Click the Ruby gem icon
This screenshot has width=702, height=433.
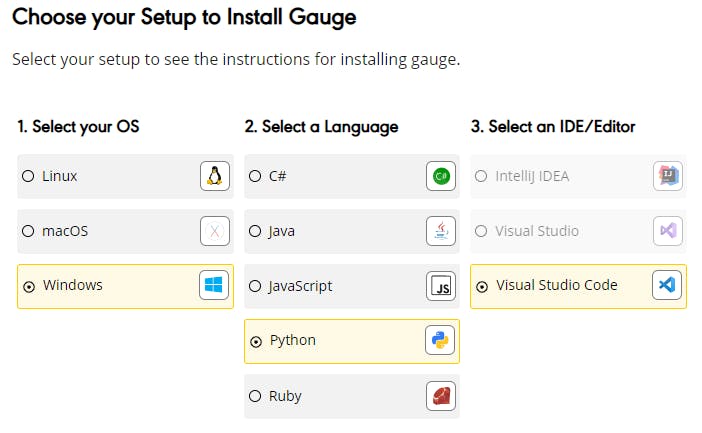click(x=440, y=396)
